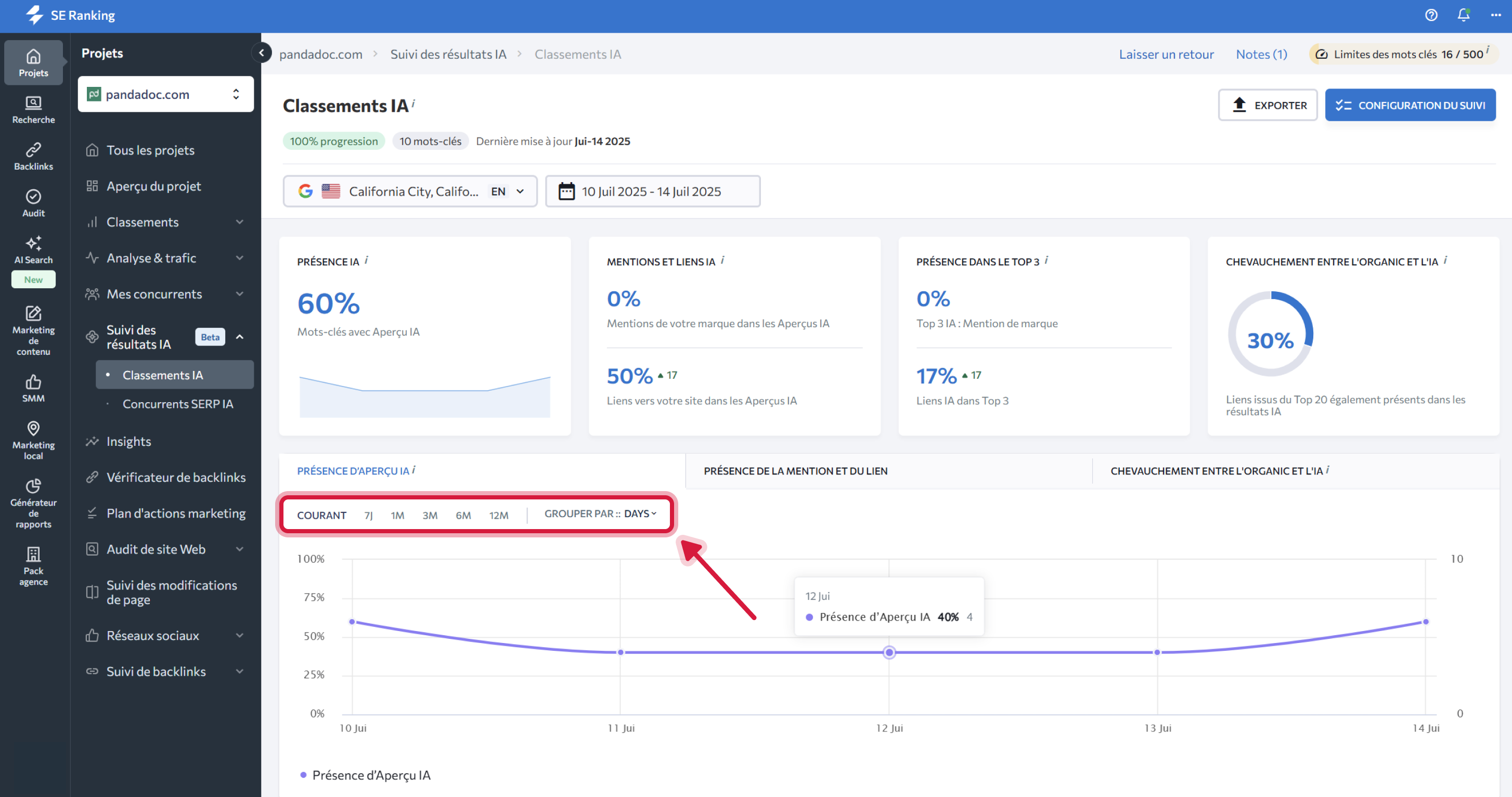Open the Notes (1) link

click(x=1261, y=54)
